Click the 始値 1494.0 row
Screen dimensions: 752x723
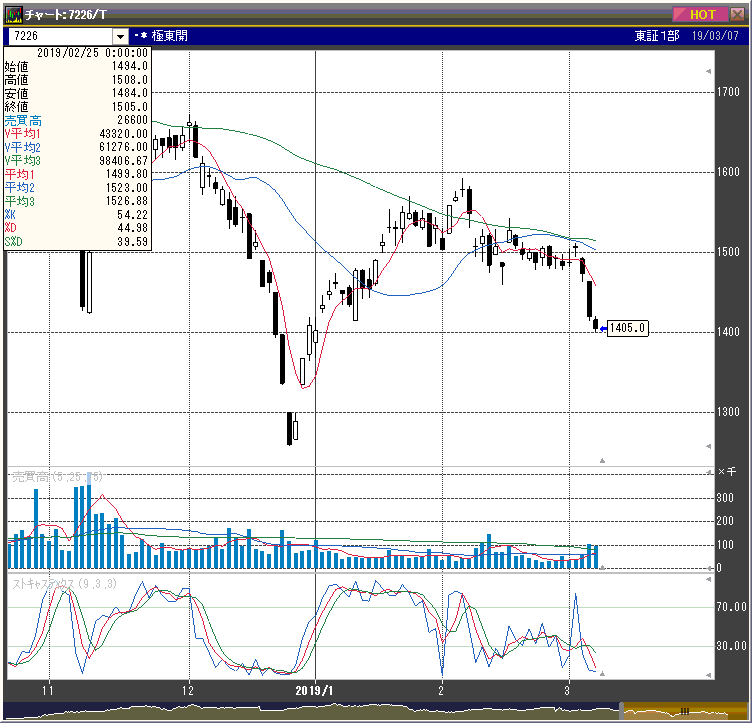(x=77, y=66)
